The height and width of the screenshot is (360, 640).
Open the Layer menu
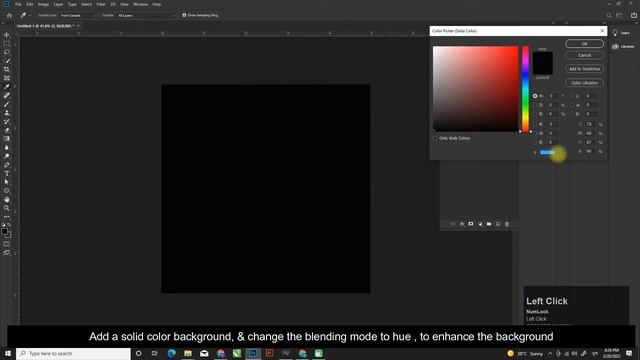[58, 4]
